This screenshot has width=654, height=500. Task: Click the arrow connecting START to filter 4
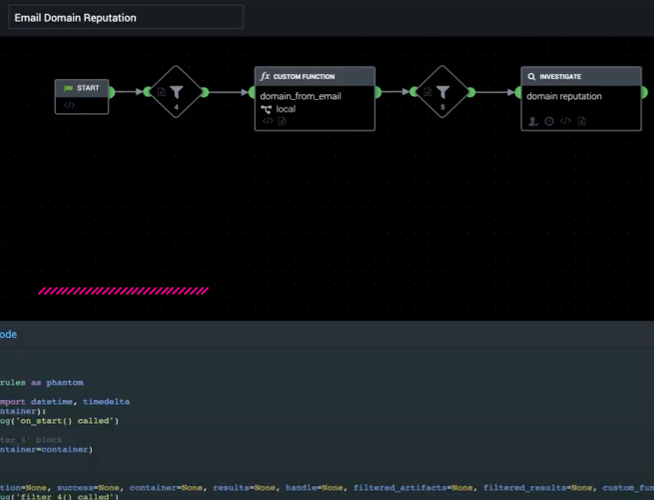pyautogui.click(x=129, y=92)
